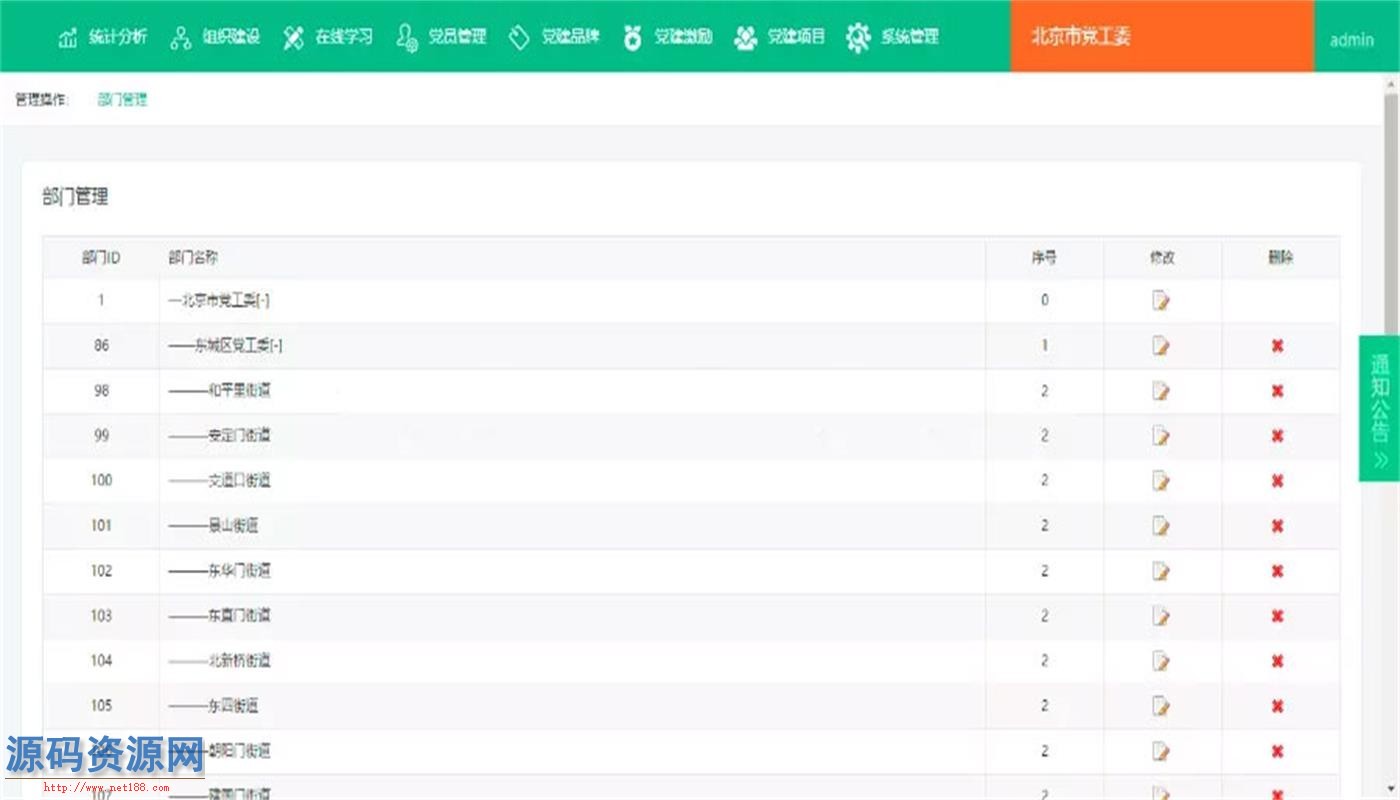The width and height of the screenshot is (1400, 800).
Task: Delete the 和平里街道 department
Action: tap(1277, 391)
